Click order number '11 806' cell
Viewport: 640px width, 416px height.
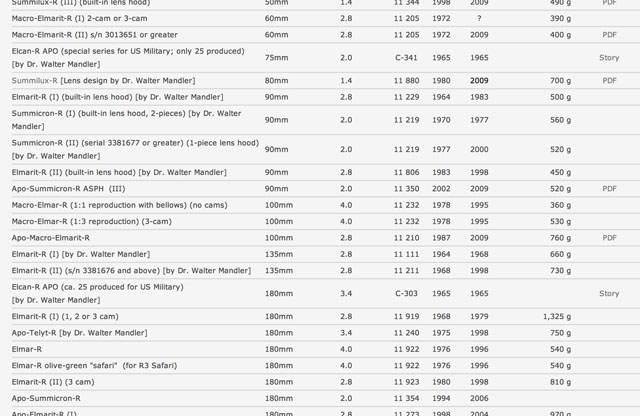[406, 172]
